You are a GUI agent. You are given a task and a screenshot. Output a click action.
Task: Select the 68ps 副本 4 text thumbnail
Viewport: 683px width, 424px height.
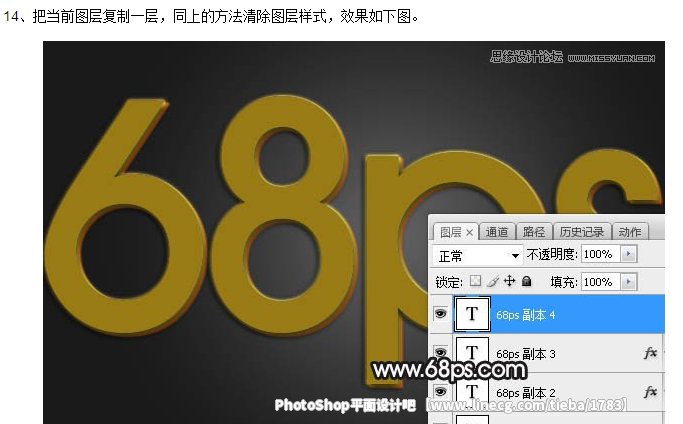coord(472,314)
